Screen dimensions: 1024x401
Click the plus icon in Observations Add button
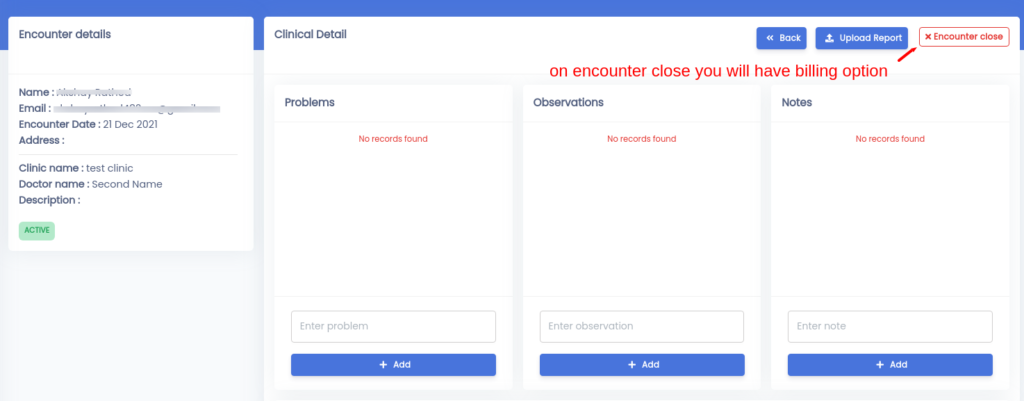point(632,364)
